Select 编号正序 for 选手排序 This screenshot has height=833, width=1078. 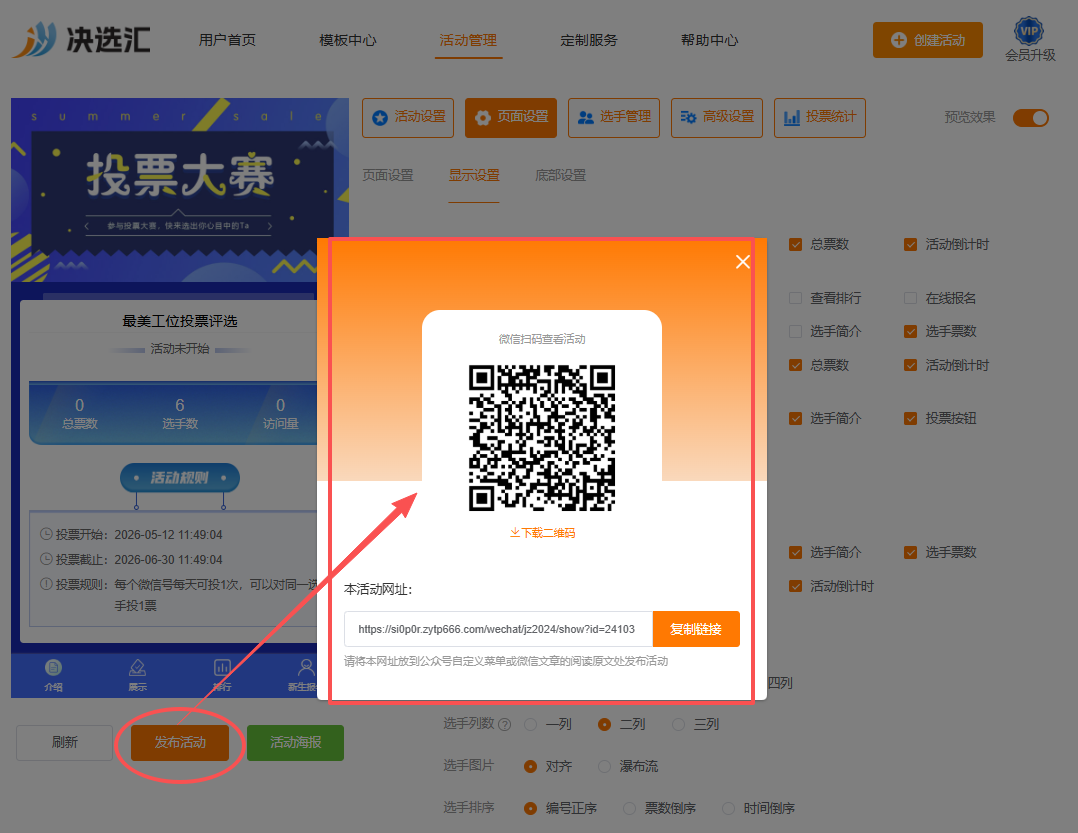(x=530, y=808)
